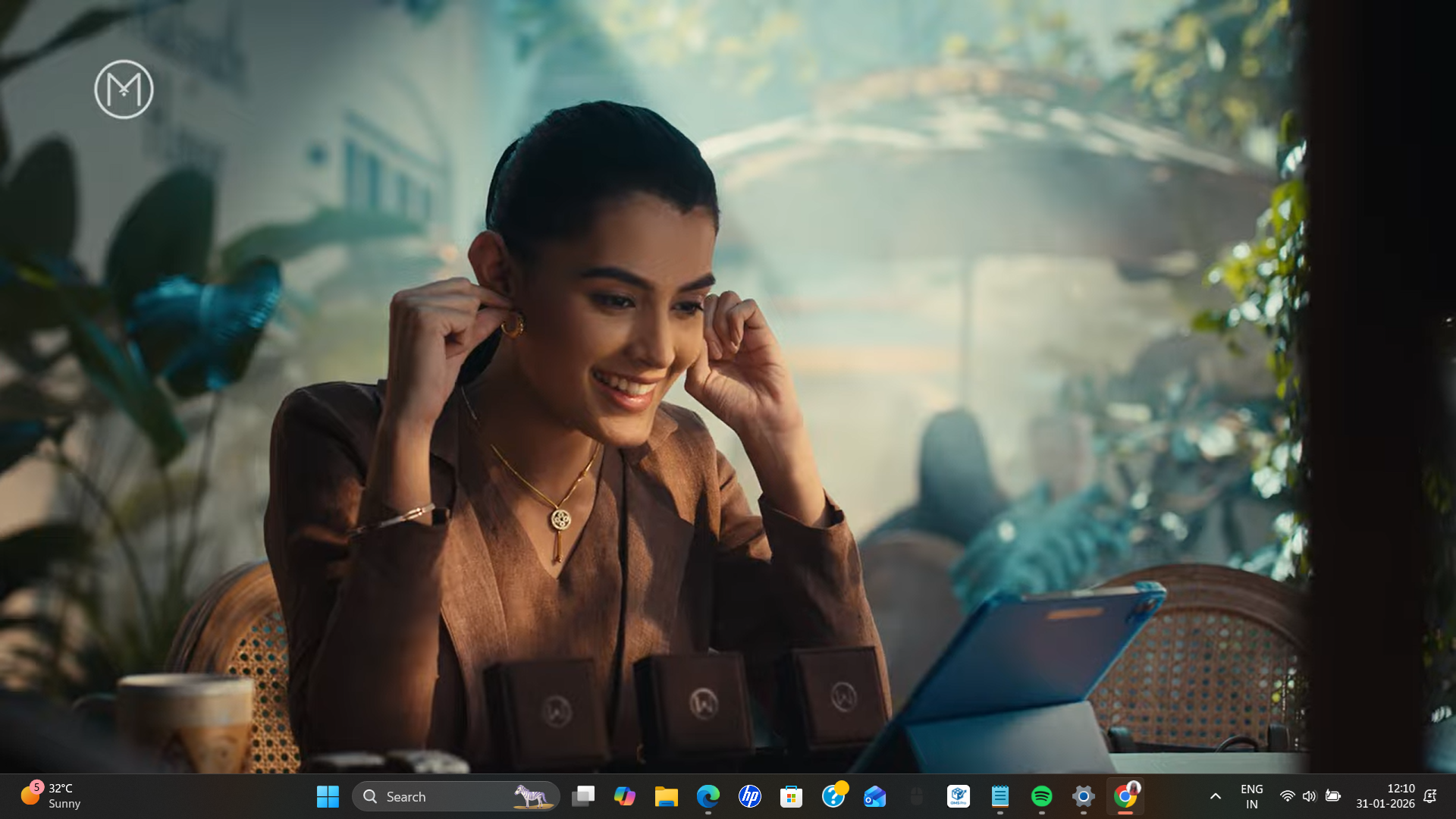This screenshot has width=1456, height=819.
Task: Switch ENG IN input language
Action: [1251, 796]
